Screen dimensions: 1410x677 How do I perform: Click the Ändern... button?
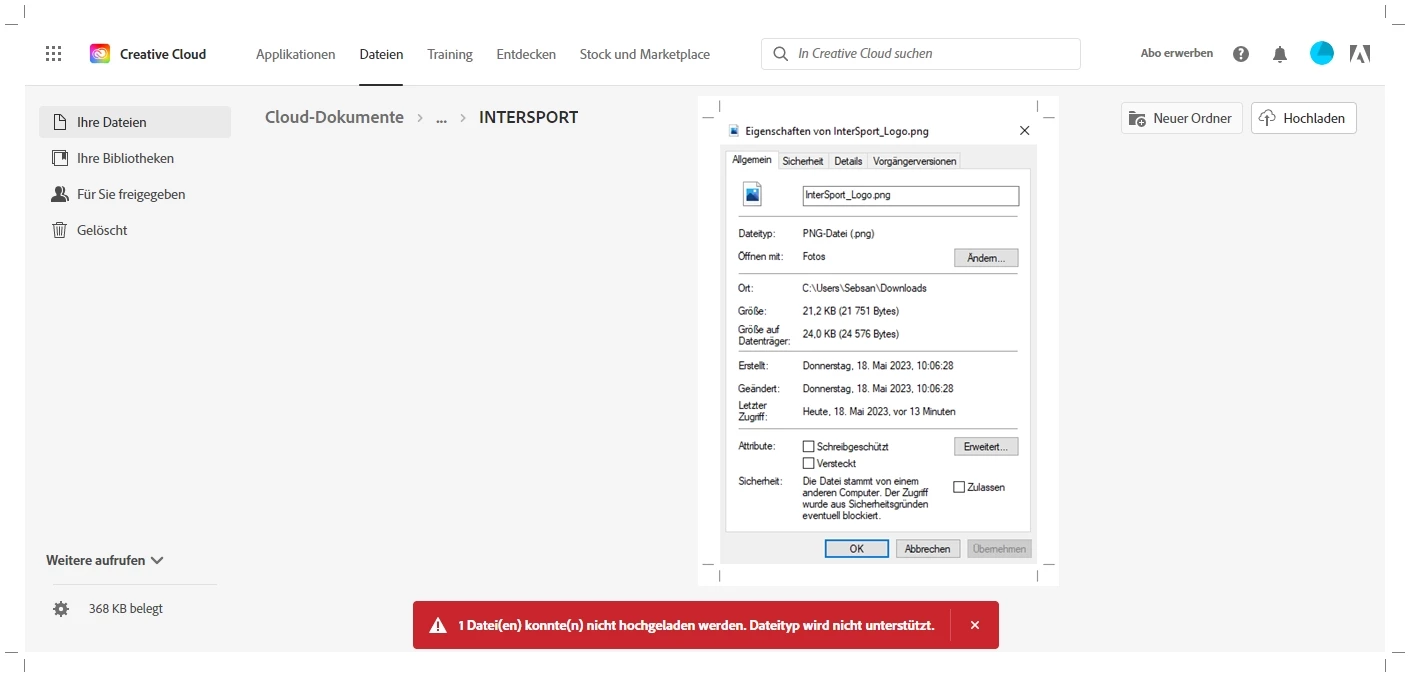pyautogui.click(x=986, y=258)
